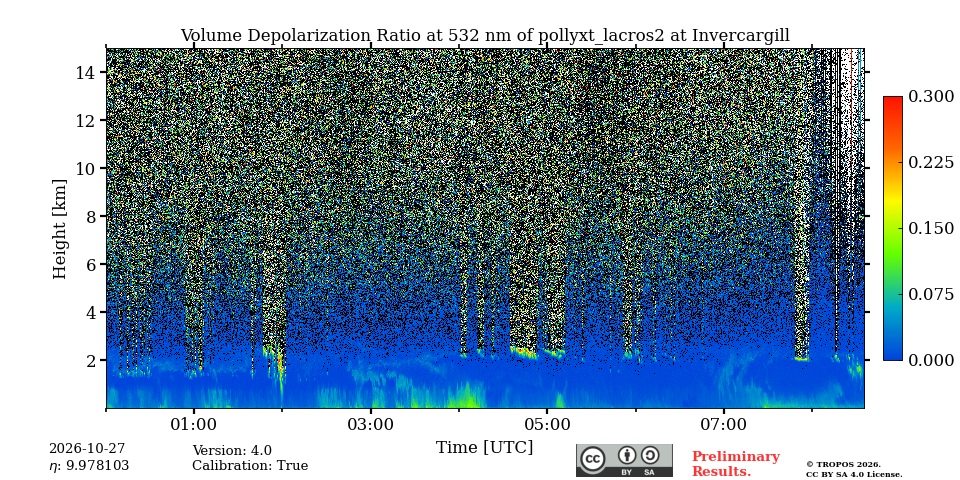Screen dimensions: 960x480
Task: Click the red vertical line near plot's right edge
Action: point(851,98)
